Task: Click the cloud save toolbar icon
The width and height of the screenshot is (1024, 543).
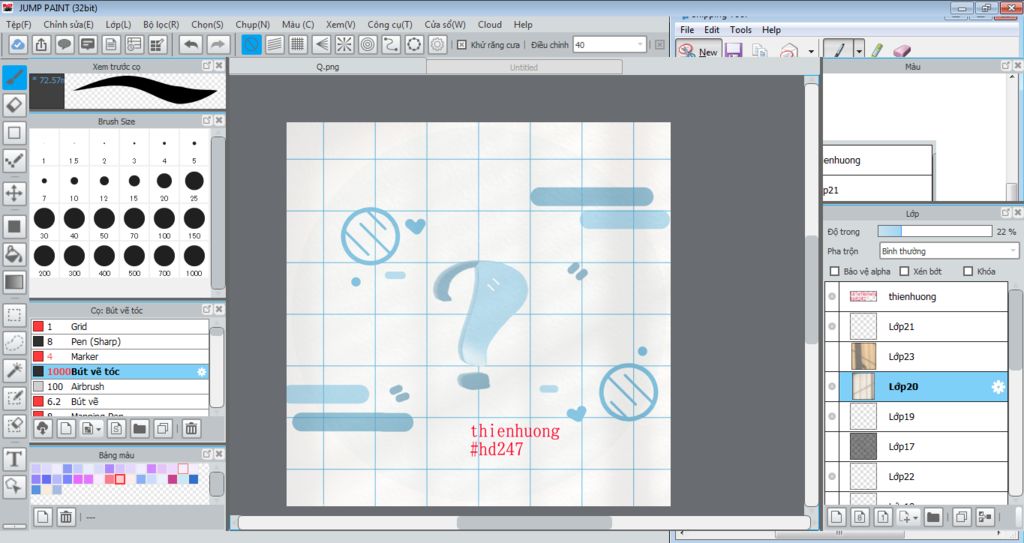Action: click(18, 44)
